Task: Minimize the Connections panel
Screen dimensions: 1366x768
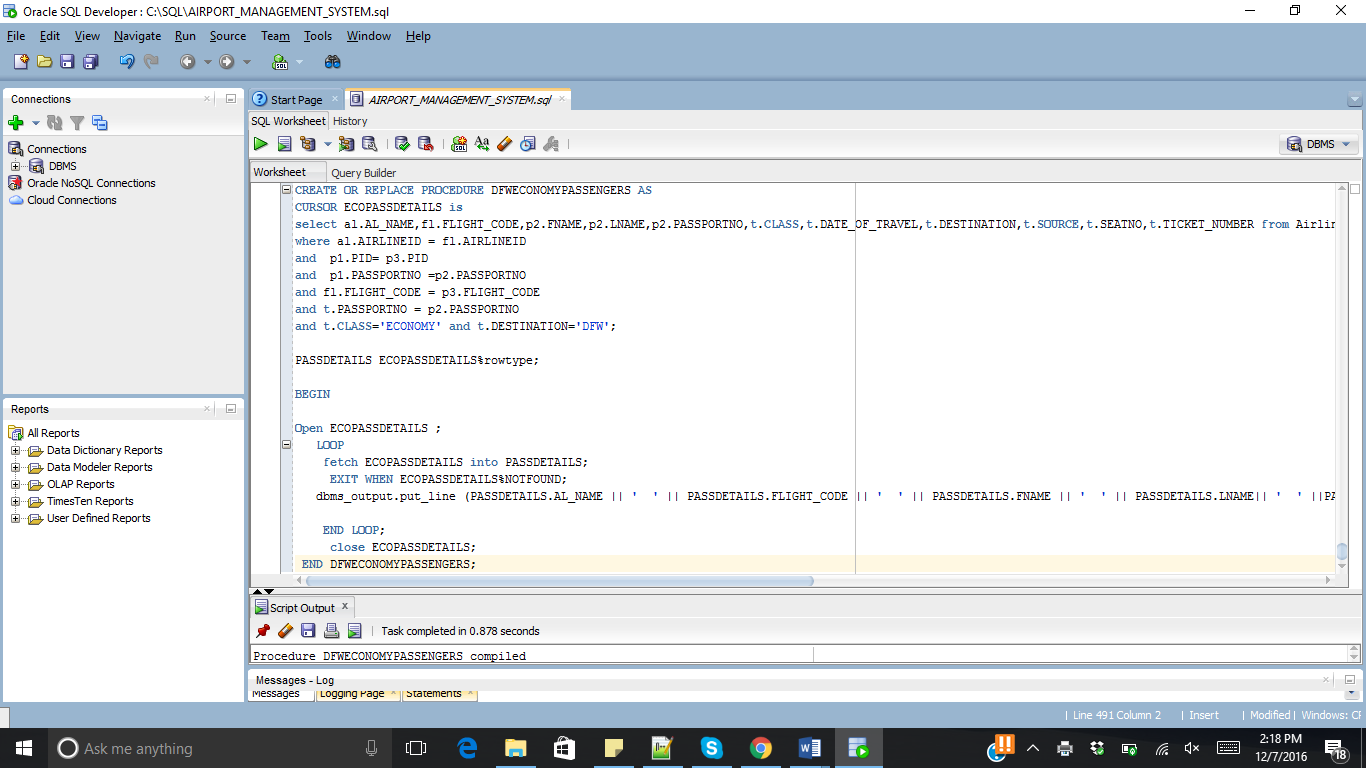Action: [230, 99]
